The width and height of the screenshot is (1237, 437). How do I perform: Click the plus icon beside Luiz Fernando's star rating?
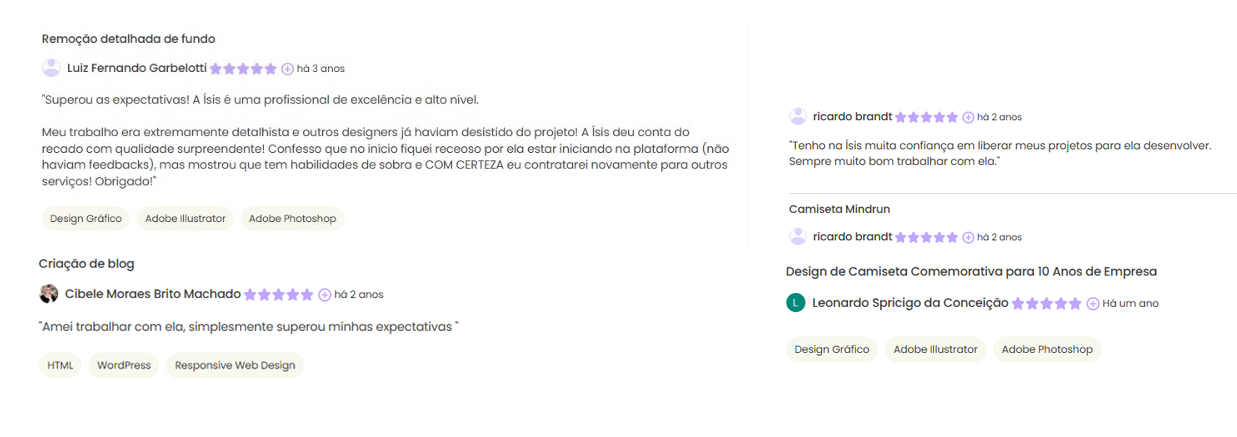click(x=288, y=69)
